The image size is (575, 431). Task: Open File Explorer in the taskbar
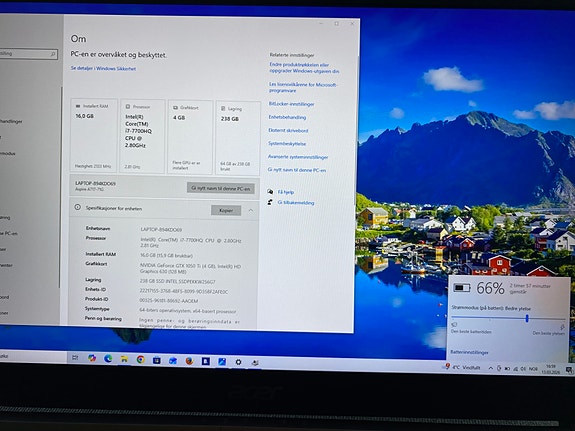point(124,359)
